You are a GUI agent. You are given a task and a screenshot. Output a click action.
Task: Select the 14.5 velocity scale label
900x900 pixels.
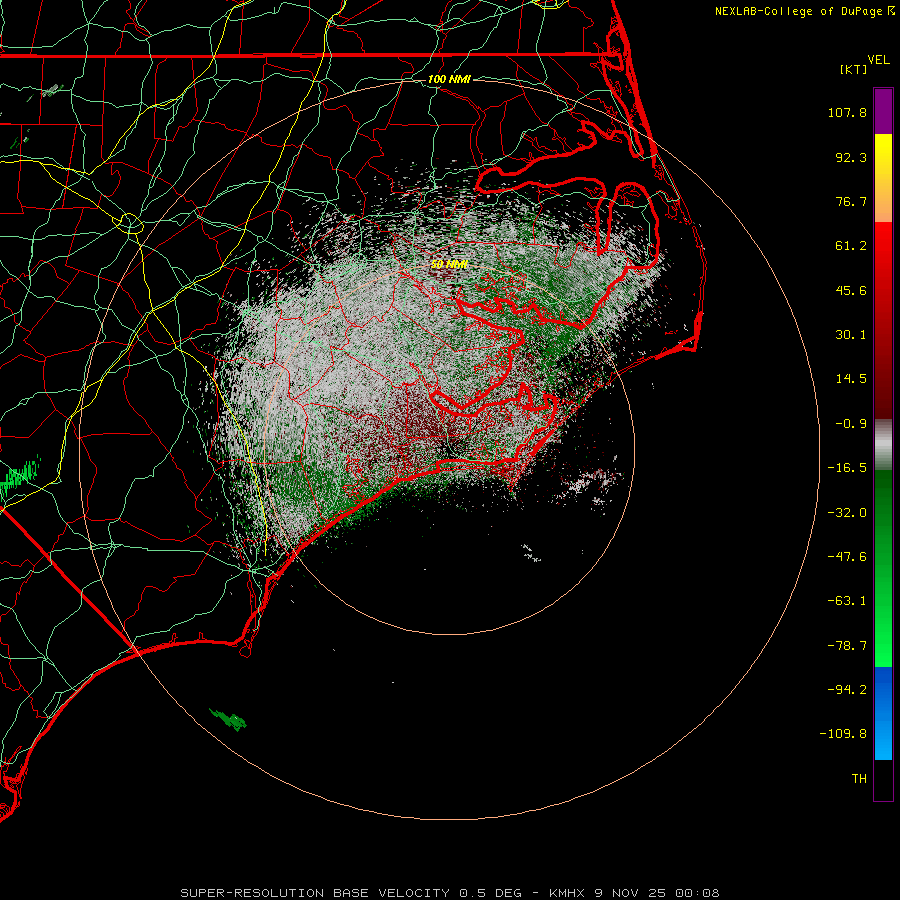[851, 379]
